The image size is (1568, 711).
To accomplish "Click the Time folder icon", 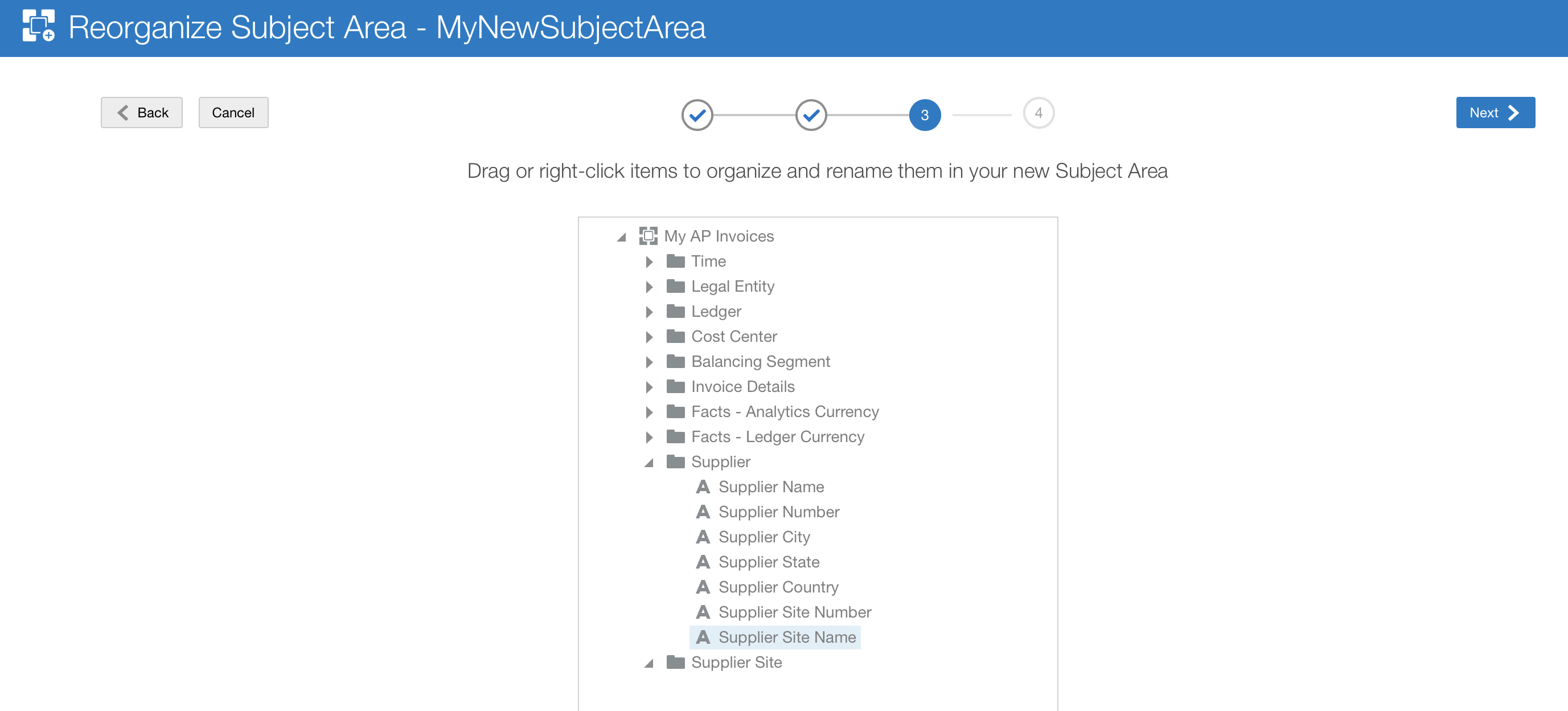I will click(x=675, y=261).
